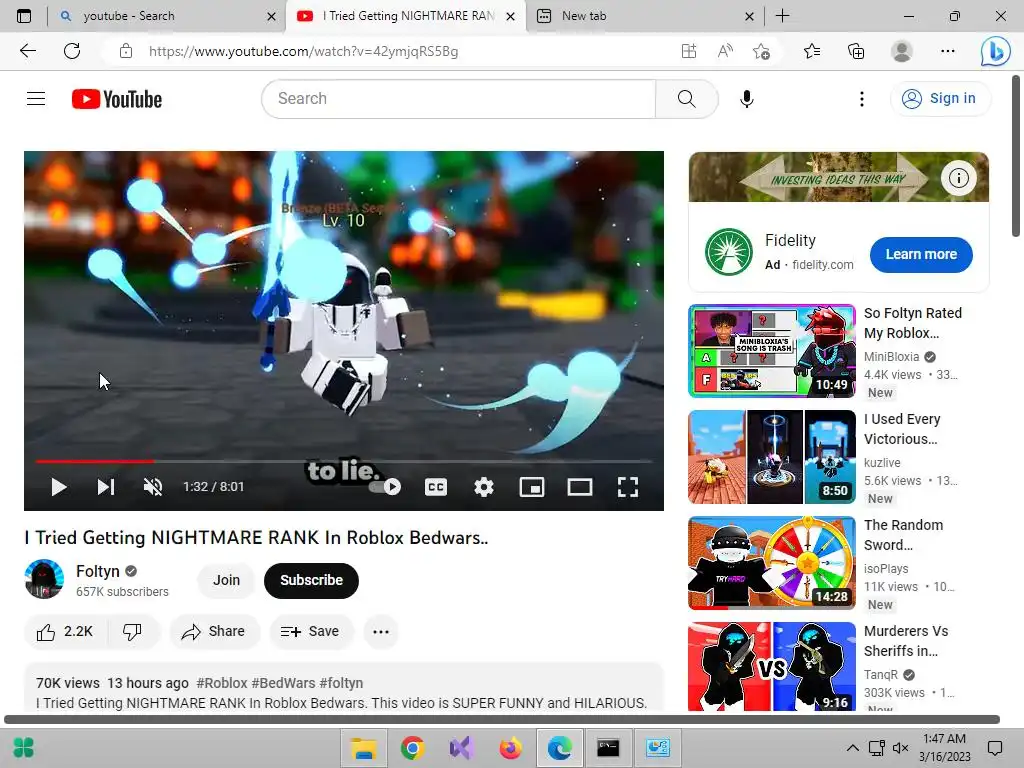
Task: Open a new browser tab
Action: [782, 16]
